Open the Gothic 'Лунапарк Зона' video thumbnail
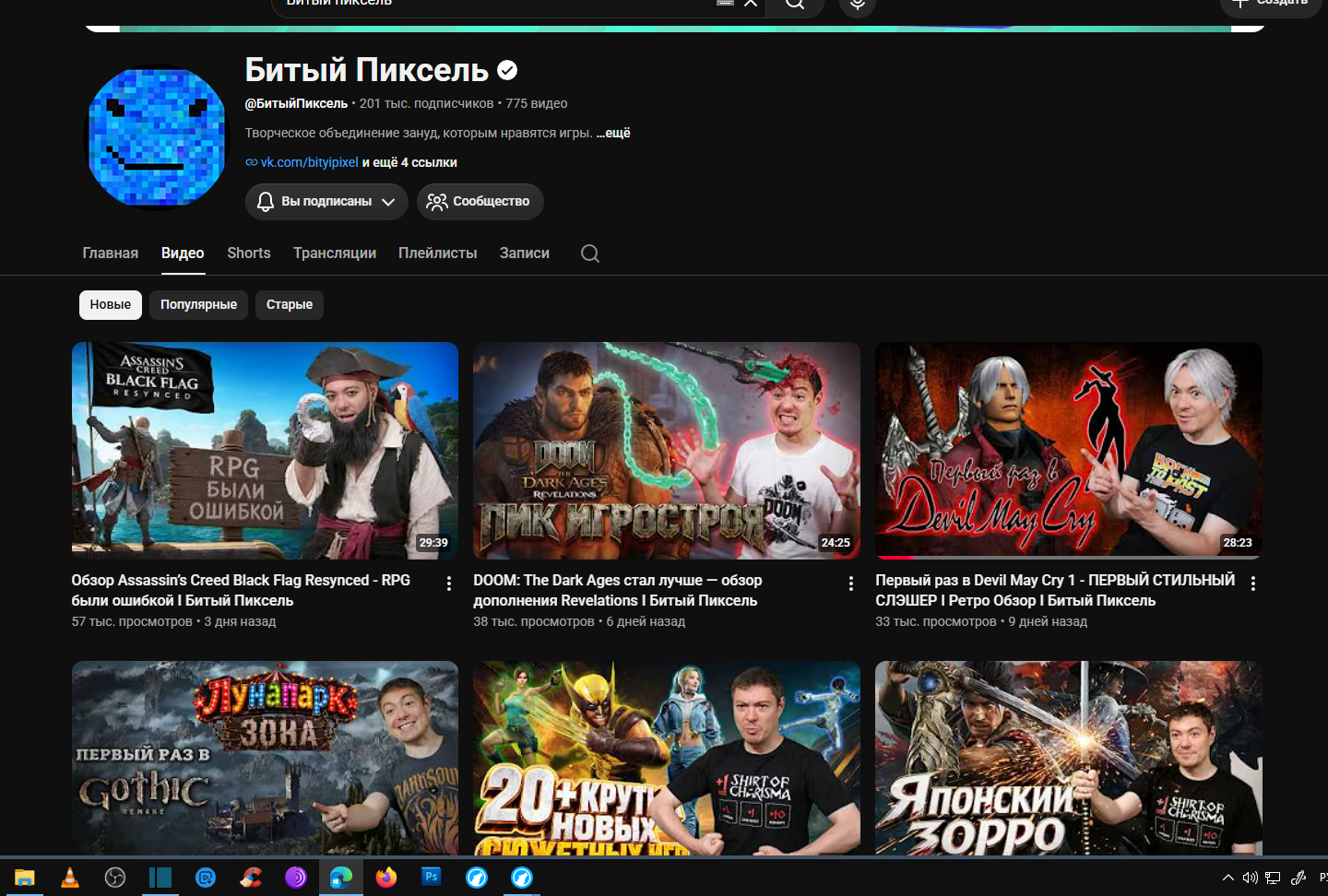This screenshot has width=1328, height=896. click(x=266, y=759)
